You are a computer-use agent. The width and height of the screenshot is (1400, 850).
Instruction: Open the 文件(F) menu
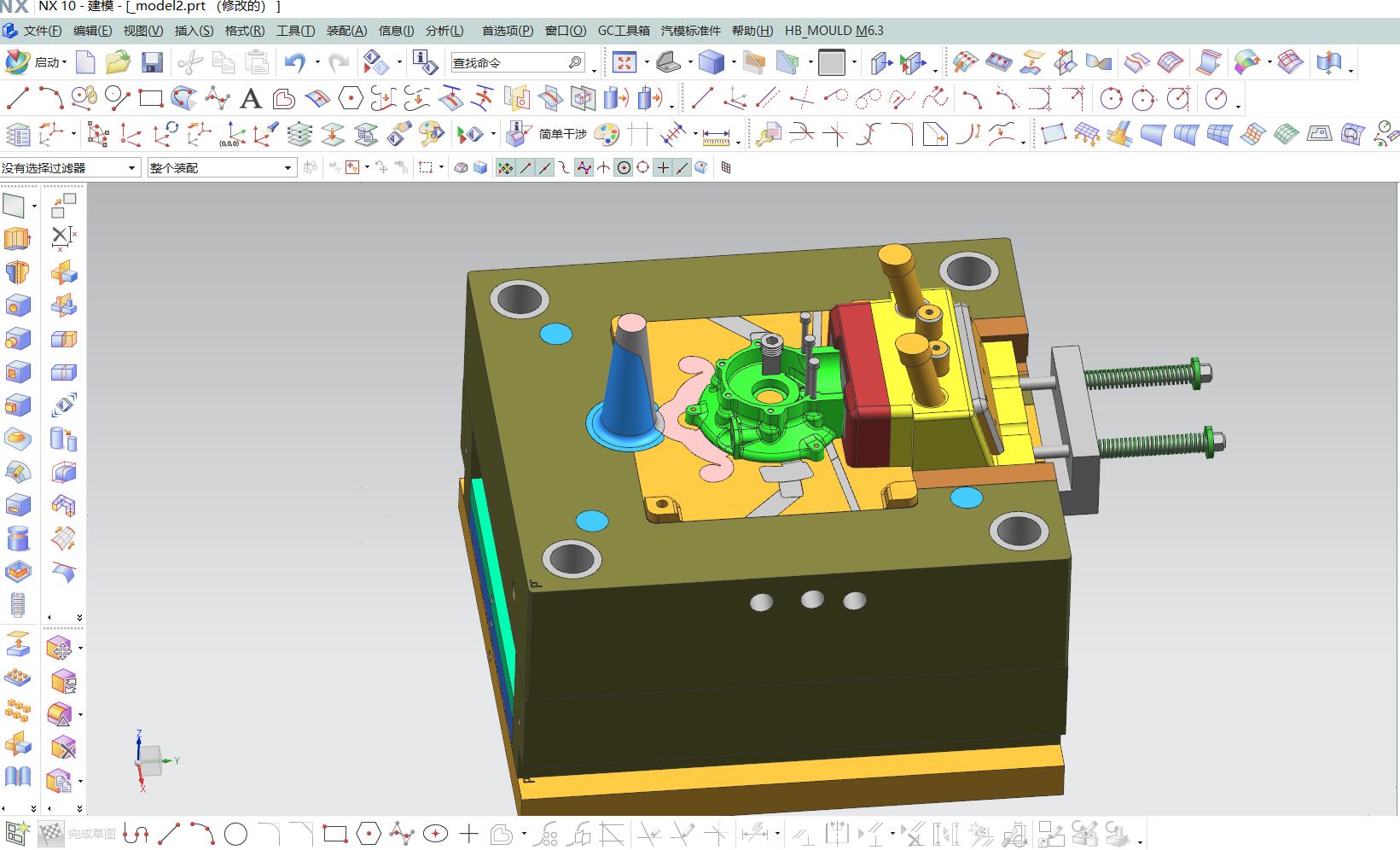43,31
